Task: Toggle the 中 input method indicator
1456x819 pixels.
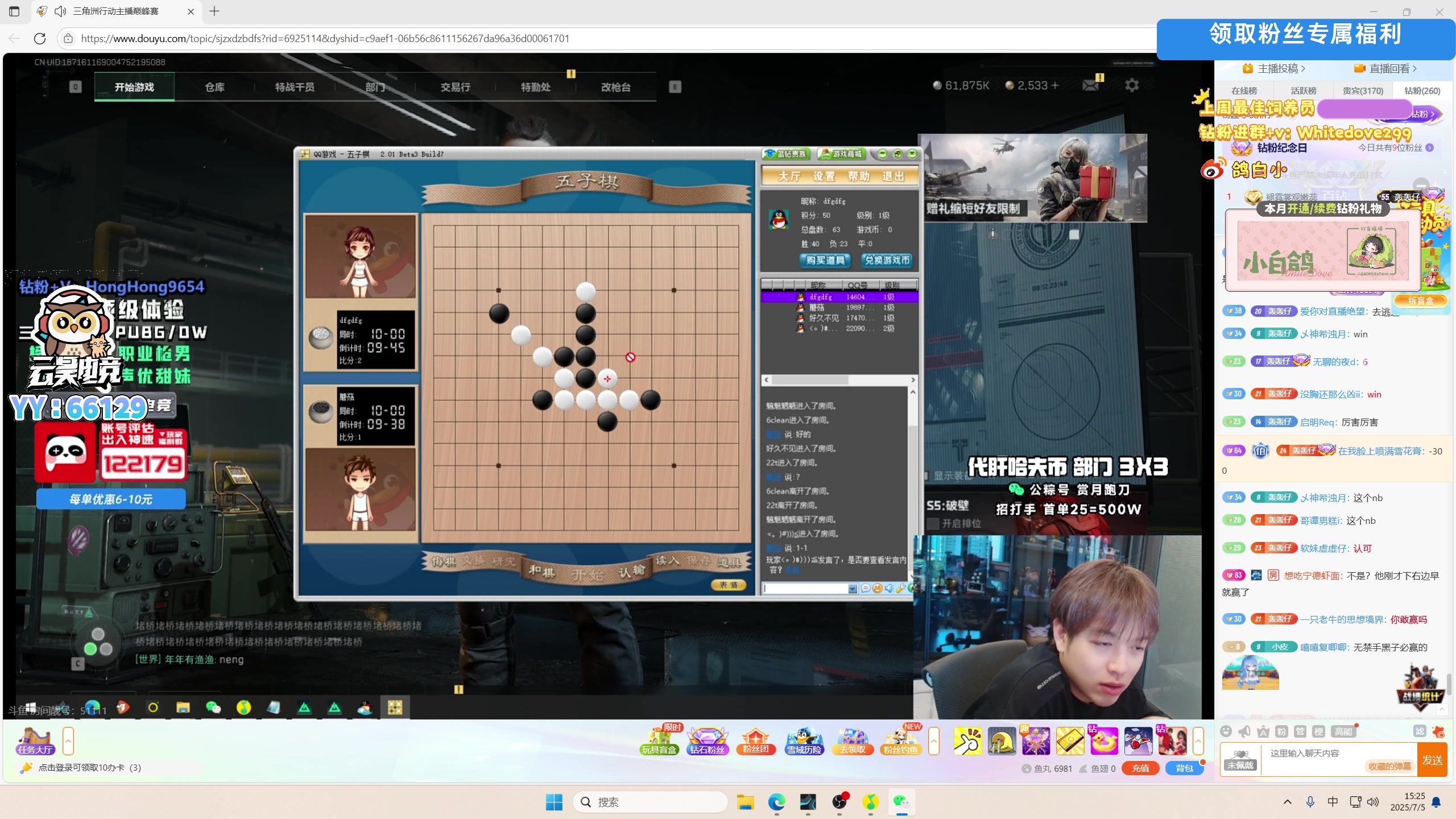Action: pos(1333,802)
